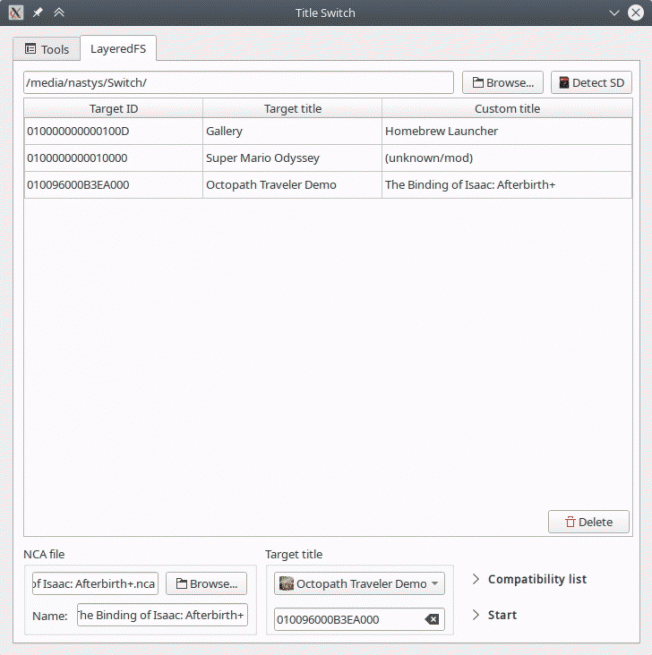Browse for the SD card folder
The height and width of the screenshot is (655, 652).
tap(502, 83)
